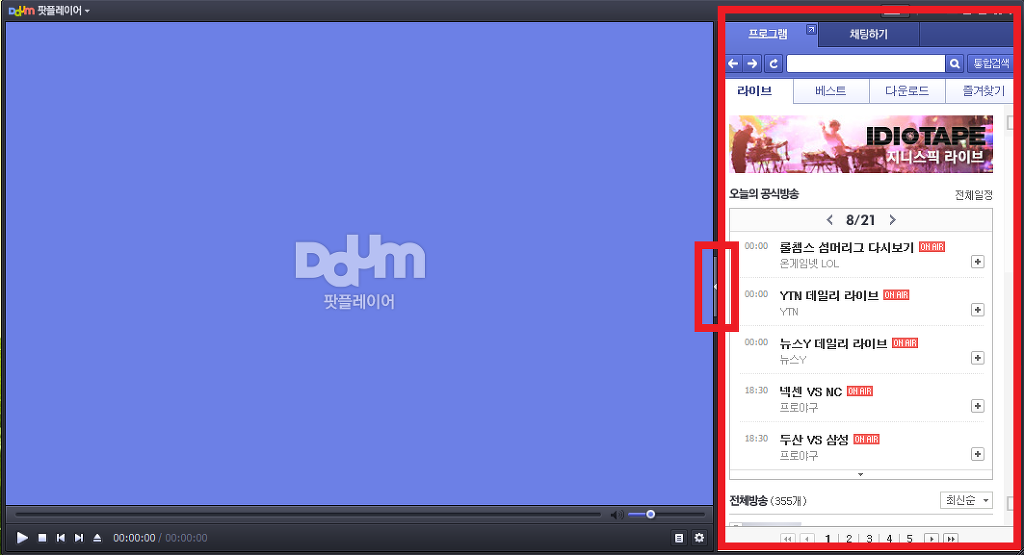Add YTN 데일리 라이브 with plus icon
Viewport: 1024px width, 555px height.
point(978,309)
